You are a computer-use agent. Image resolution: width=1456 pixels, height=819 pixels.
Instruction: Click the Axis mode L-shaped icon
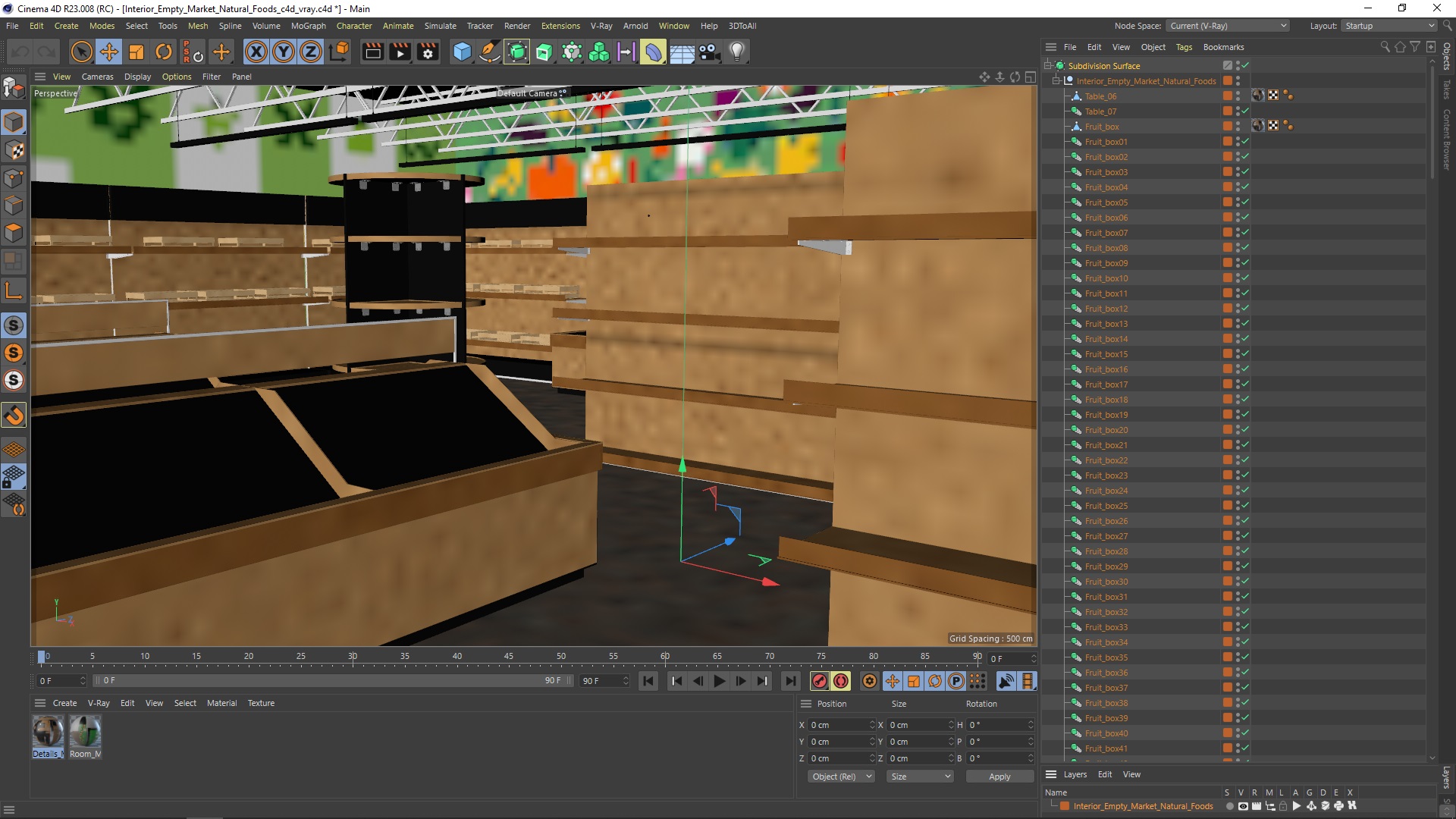[x=14, y=290]
